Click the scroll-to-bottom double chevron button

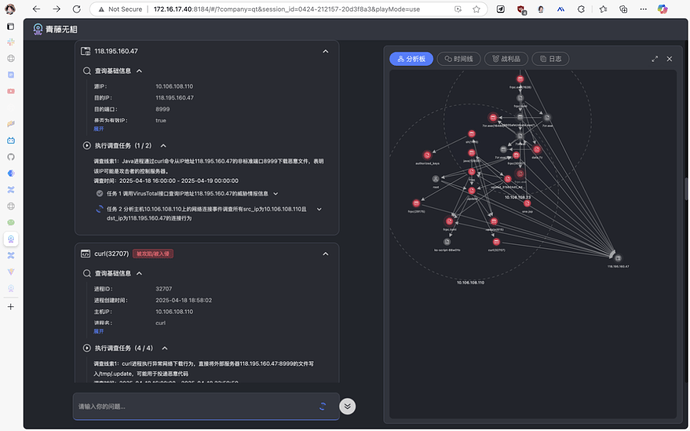[347, 406]
